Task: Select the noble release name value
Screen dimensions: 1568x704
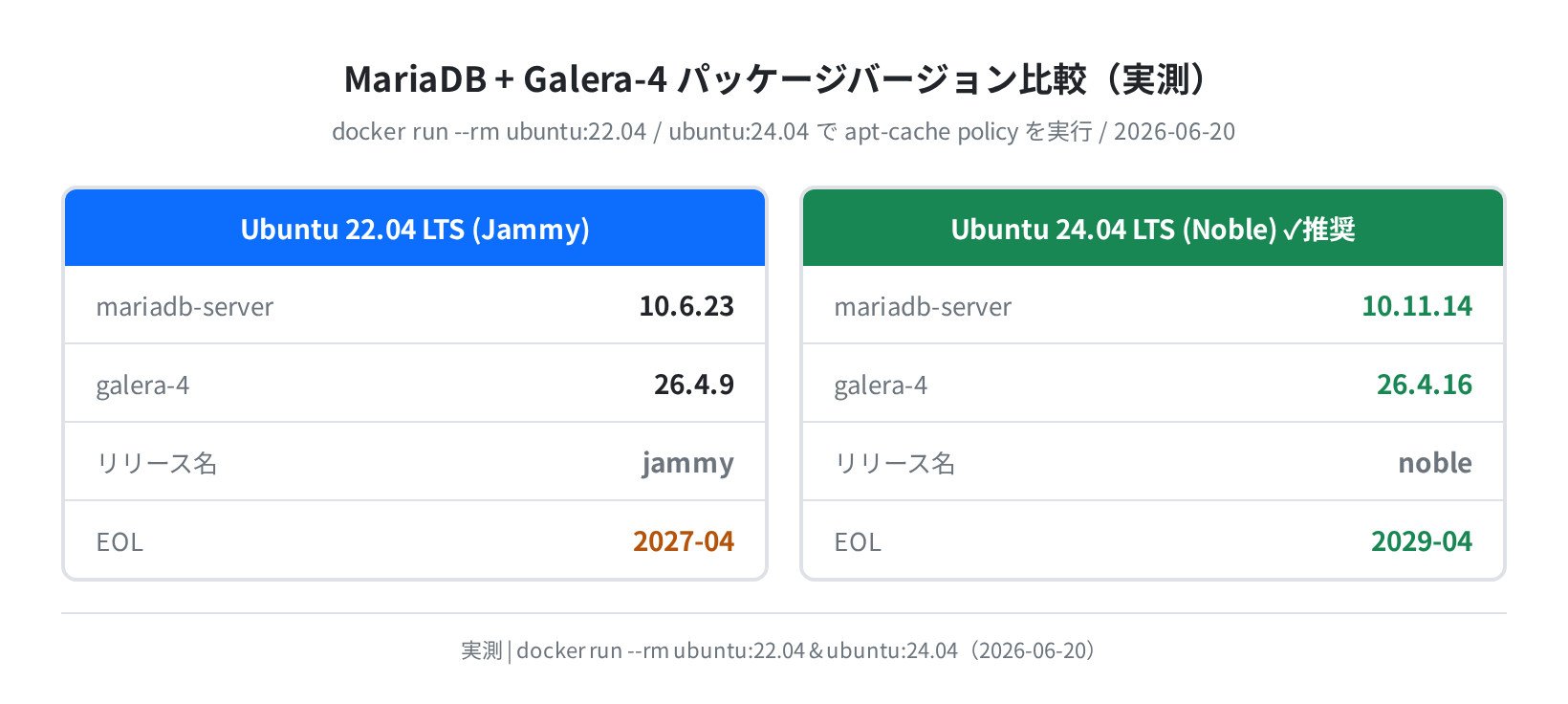Action: pos(1435,463)
